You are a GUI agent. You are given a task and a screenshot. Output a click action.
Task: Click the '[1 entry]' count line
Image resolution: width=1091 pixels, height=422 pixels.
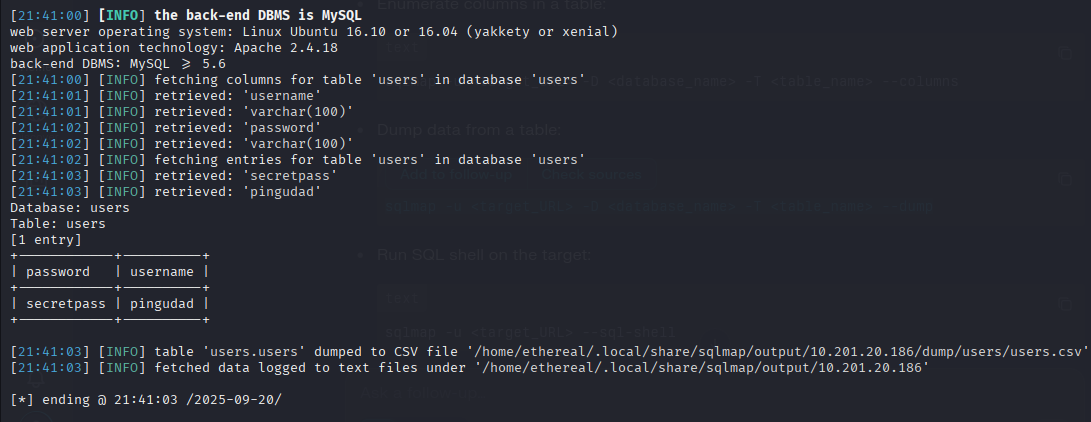45,240
